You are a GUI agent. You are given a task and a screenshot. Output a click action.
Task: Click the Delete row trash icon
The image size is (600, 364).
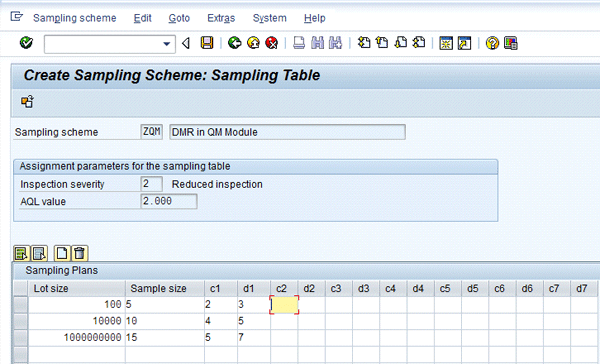click(x=79, y=253)
